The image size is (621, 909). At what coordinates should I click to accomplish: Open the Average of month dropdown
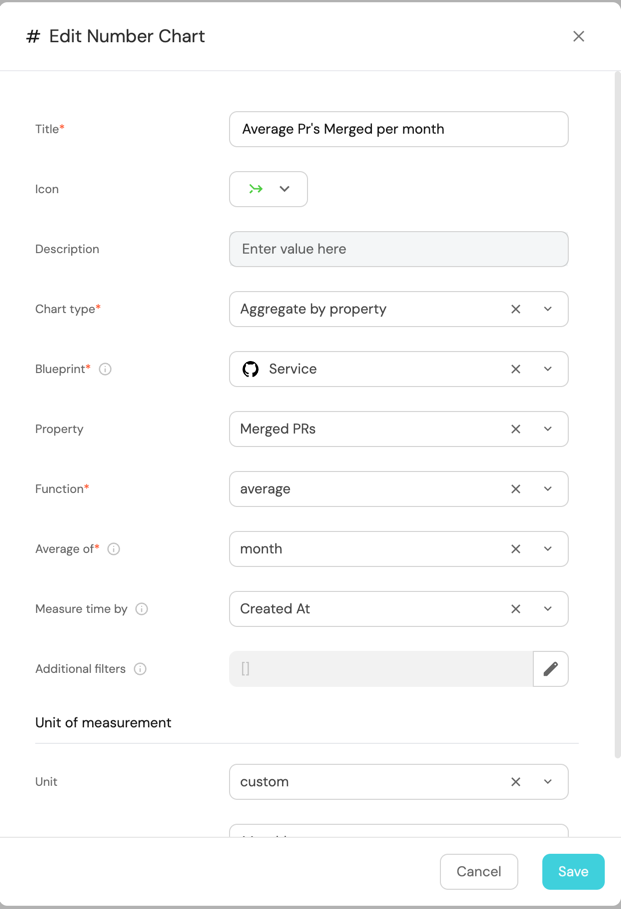click(x=548, y=549)
